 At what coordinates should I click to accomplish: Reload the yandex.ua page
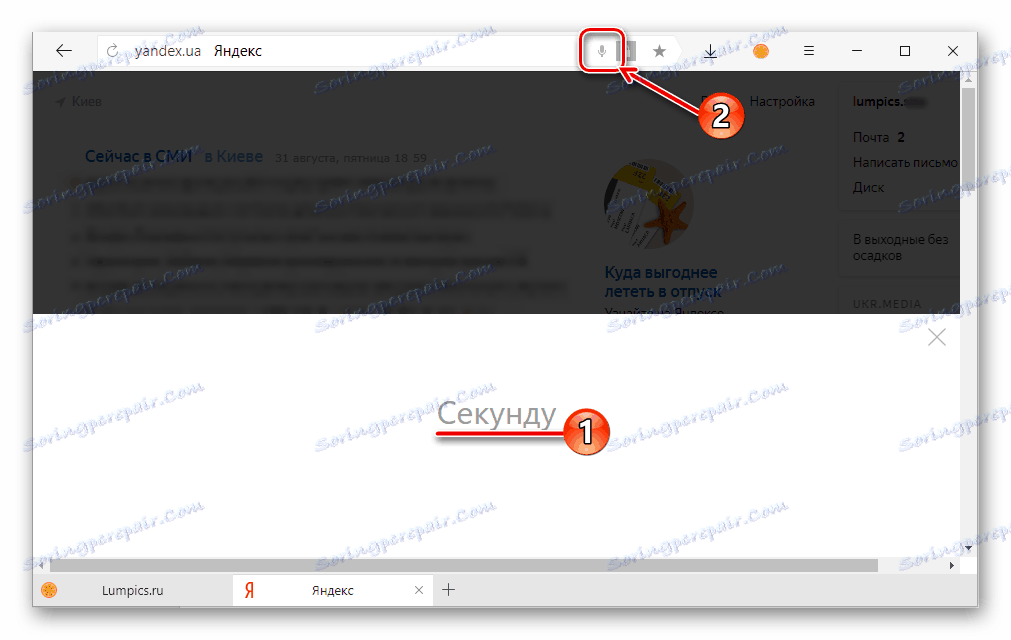[113, 51]
